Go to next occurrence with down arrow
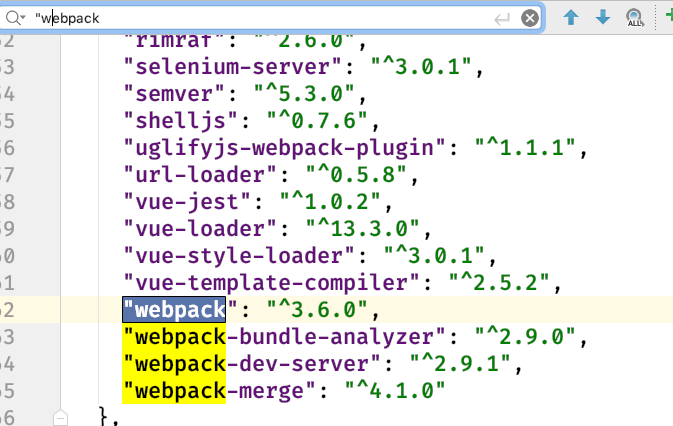 coord(603,18)
